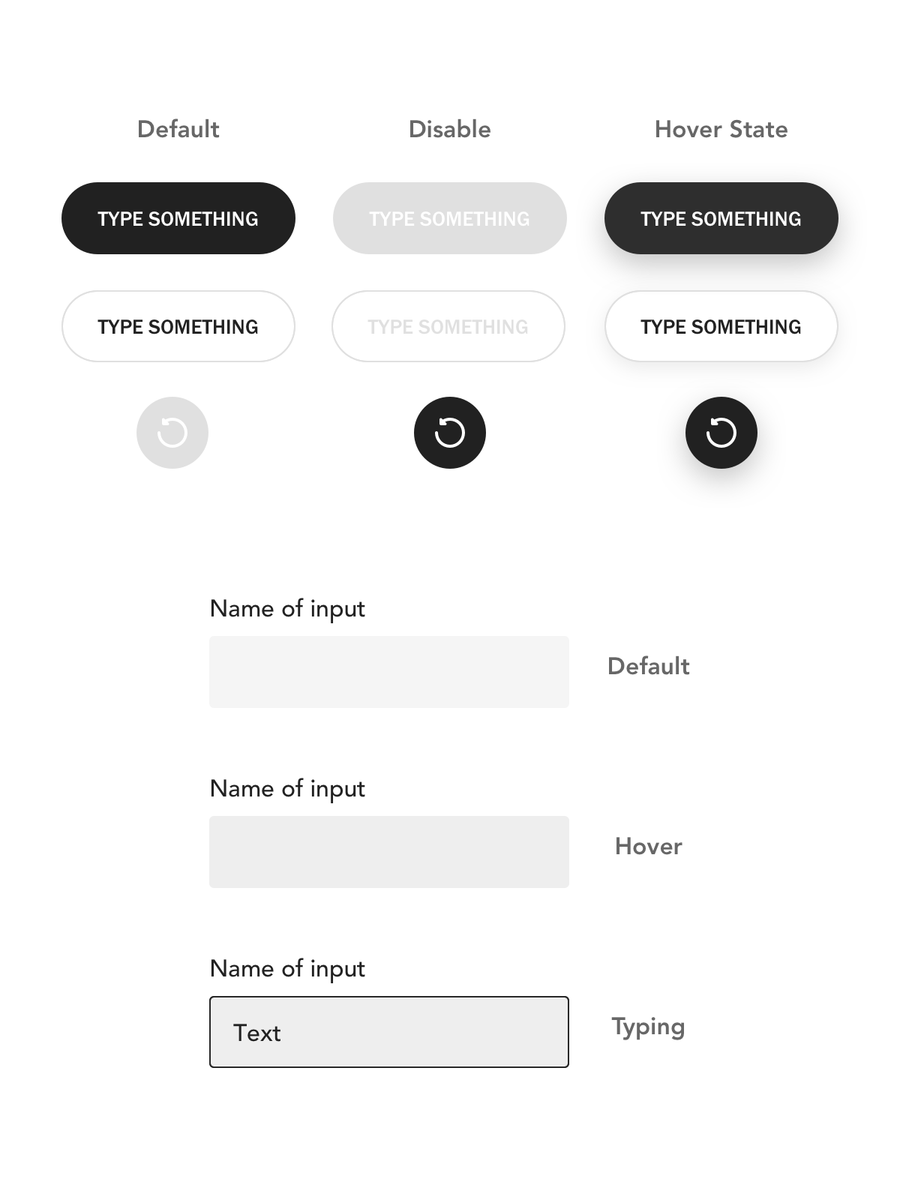The width and height of the screenshot is (900, 1185).
Task: Click the bordered input field containing "Text"
Action: (x=389, y=1032)
